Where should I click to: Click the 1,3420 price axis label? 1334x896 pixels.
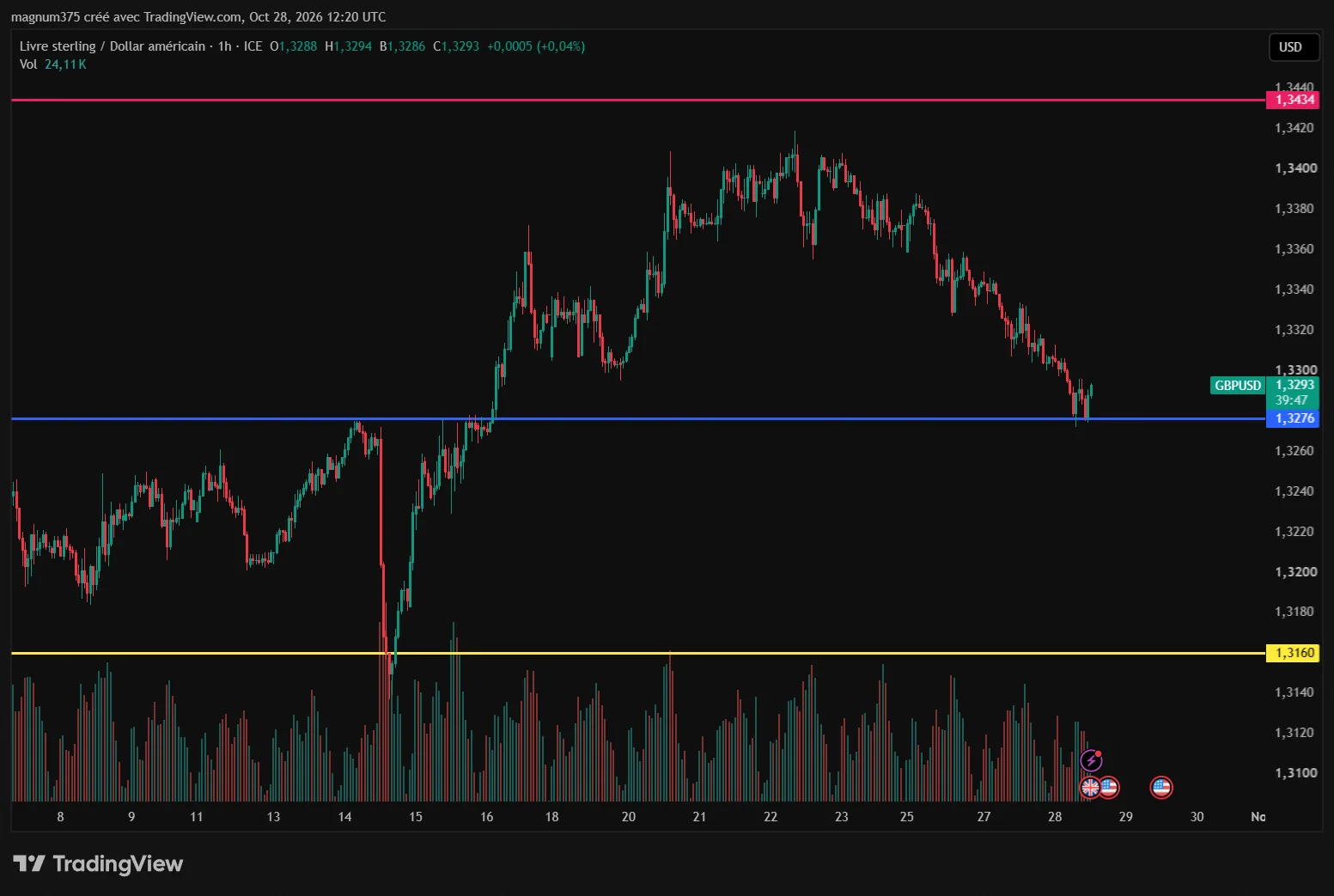click(x=1294, y=128)
